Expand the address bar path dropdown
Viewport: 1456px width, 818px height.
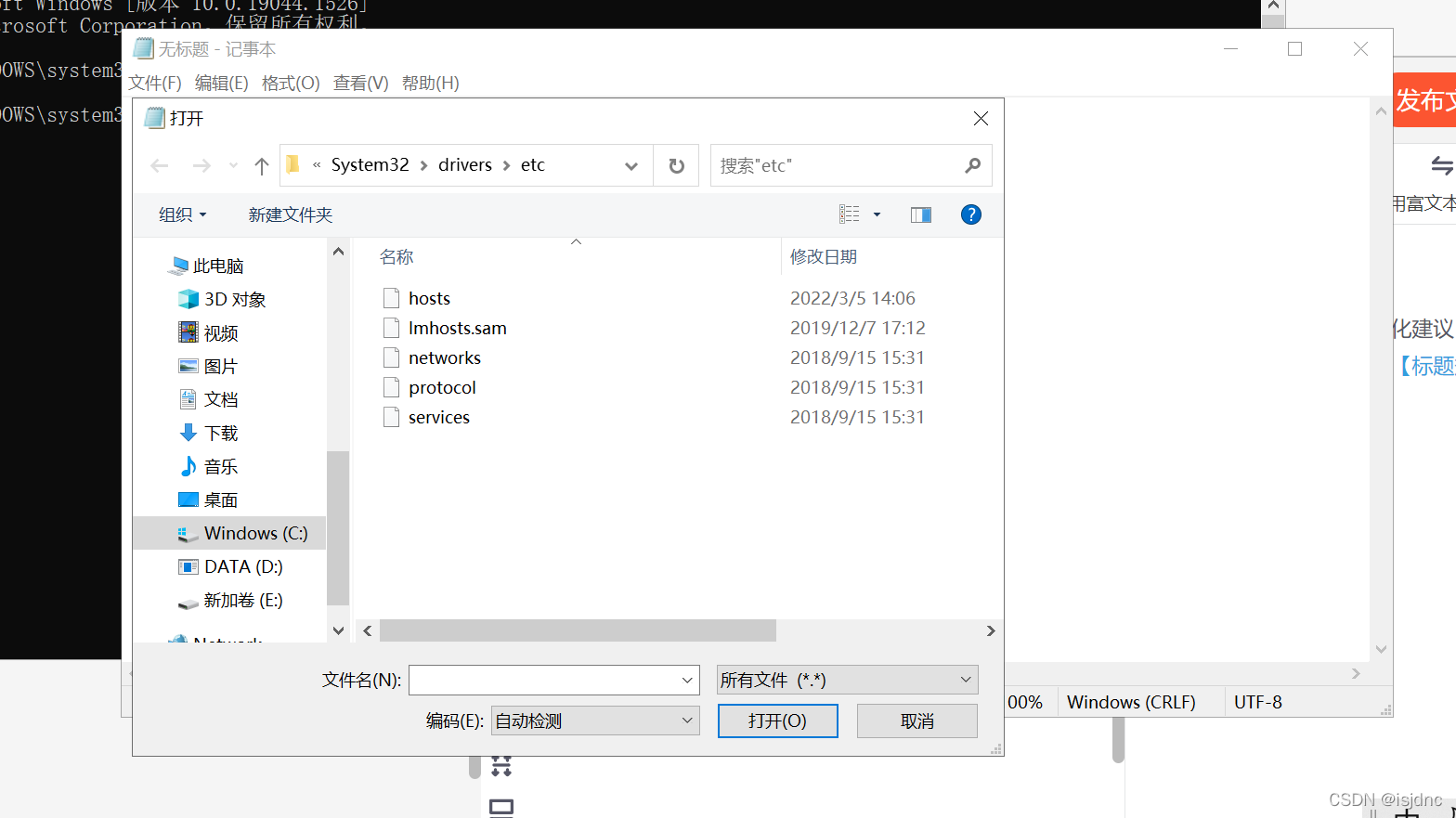coord(631,166)
